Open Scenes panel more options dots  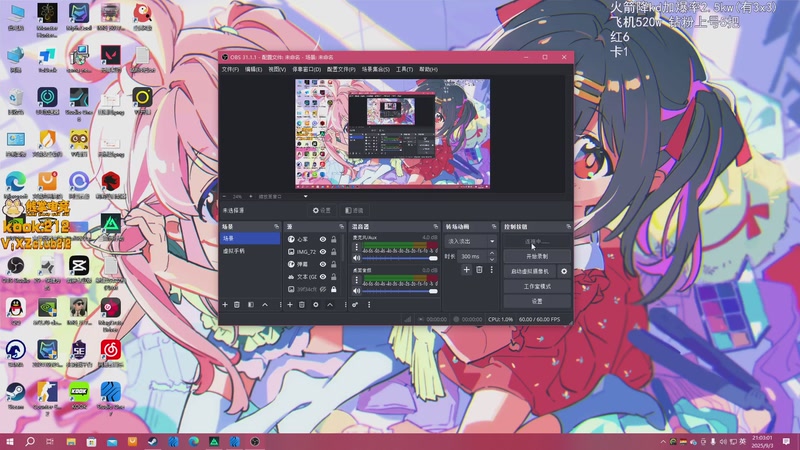[x=280, y=305]
